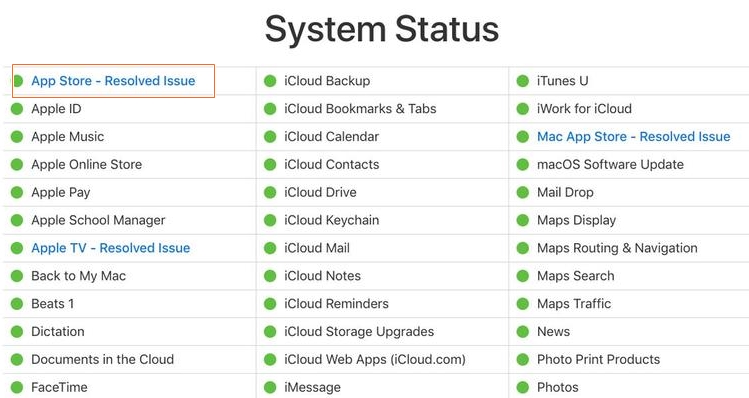Viewport: 749px width, 398px height.
Task: Open the Apple TV - Resolved Issue link
Action: click(111, 248)
